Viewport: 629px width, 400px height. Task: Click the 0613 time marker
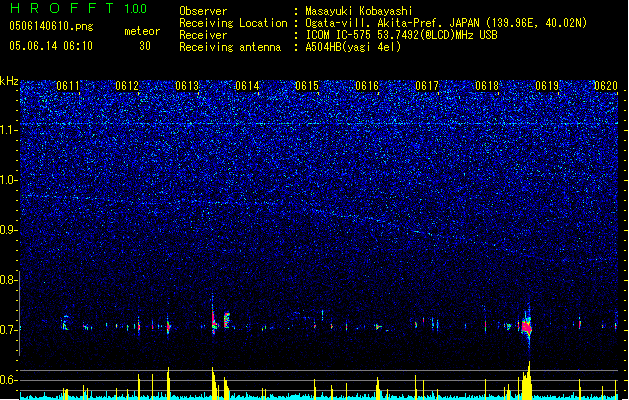tap(187, 86)
